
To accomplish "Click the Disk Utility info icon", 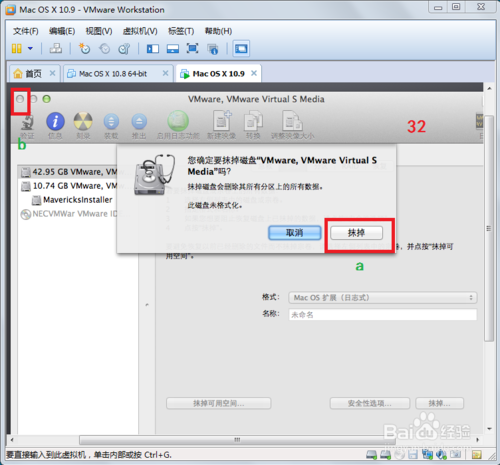I will coord(55,121).
